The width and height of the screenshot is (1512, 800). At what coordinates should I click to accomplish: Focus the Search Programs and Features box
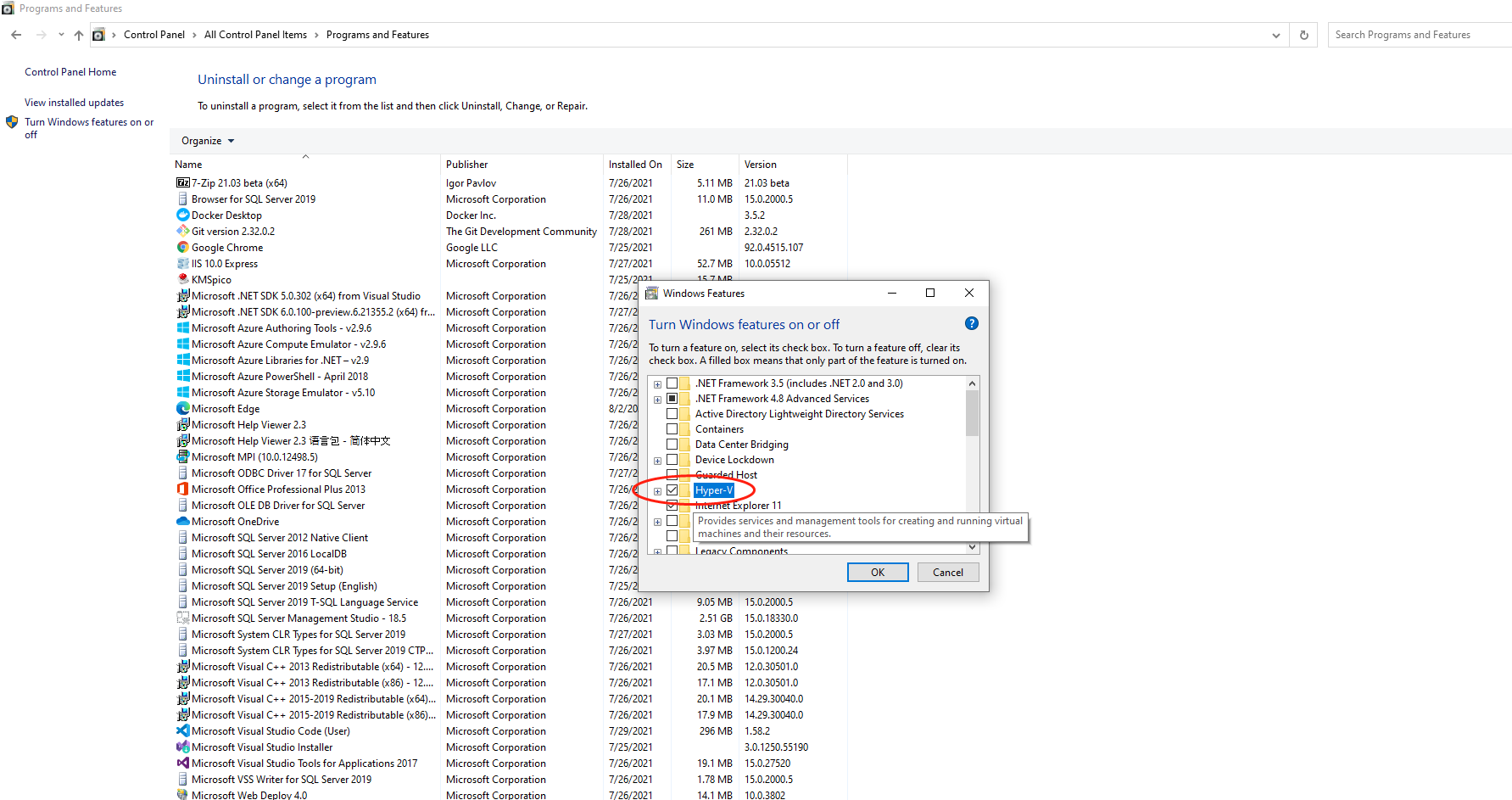click(1419, 35)
